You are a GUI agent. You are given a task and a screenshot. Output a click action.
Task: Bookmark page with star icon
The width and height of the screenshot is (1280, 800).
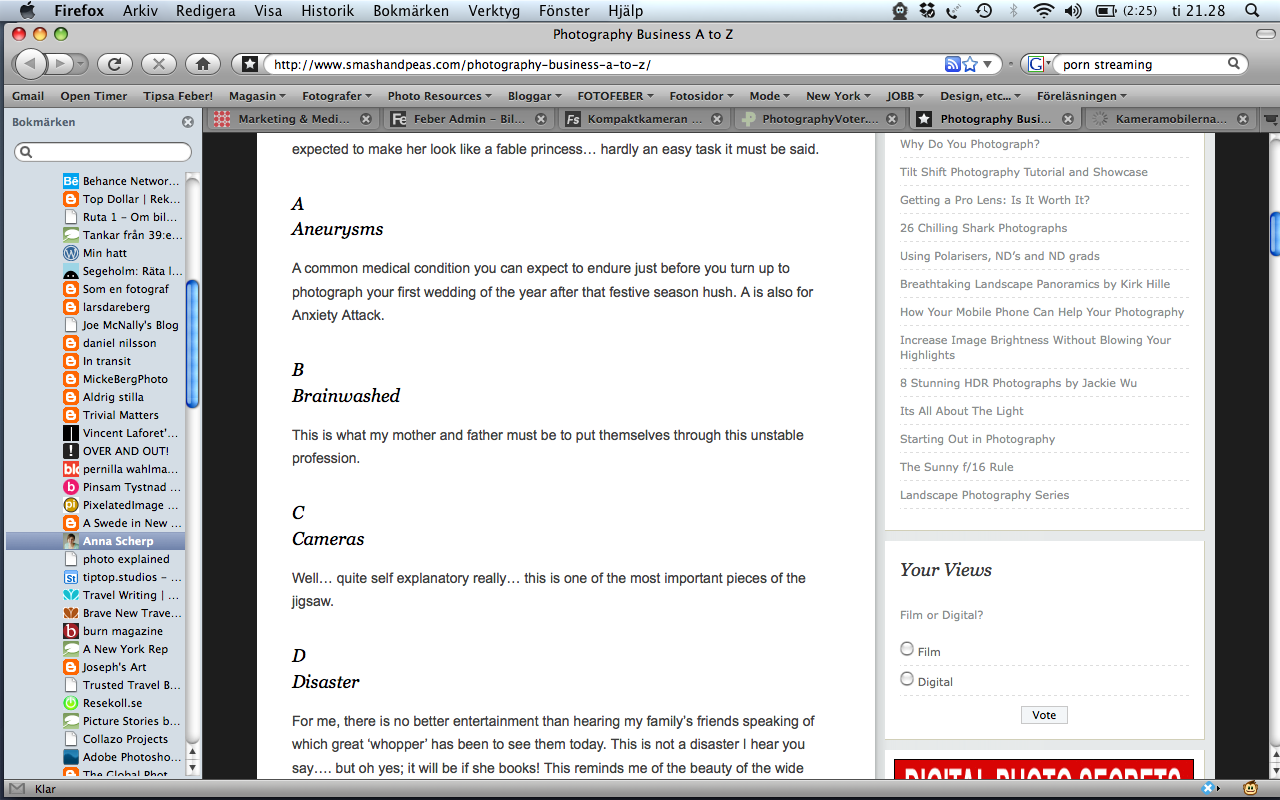[x=970, y=64]
